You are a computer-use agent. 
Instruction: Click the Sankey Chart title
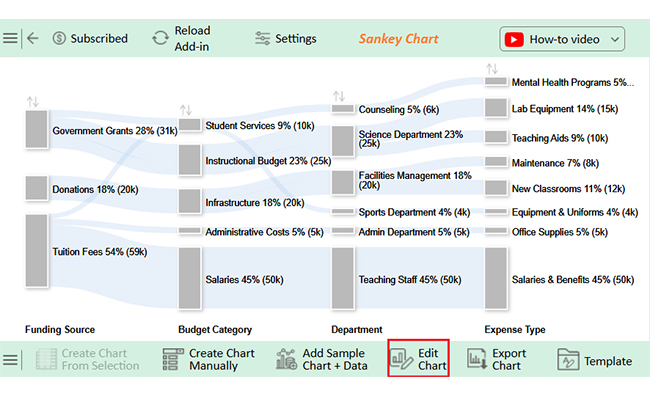tap(398, 39)
